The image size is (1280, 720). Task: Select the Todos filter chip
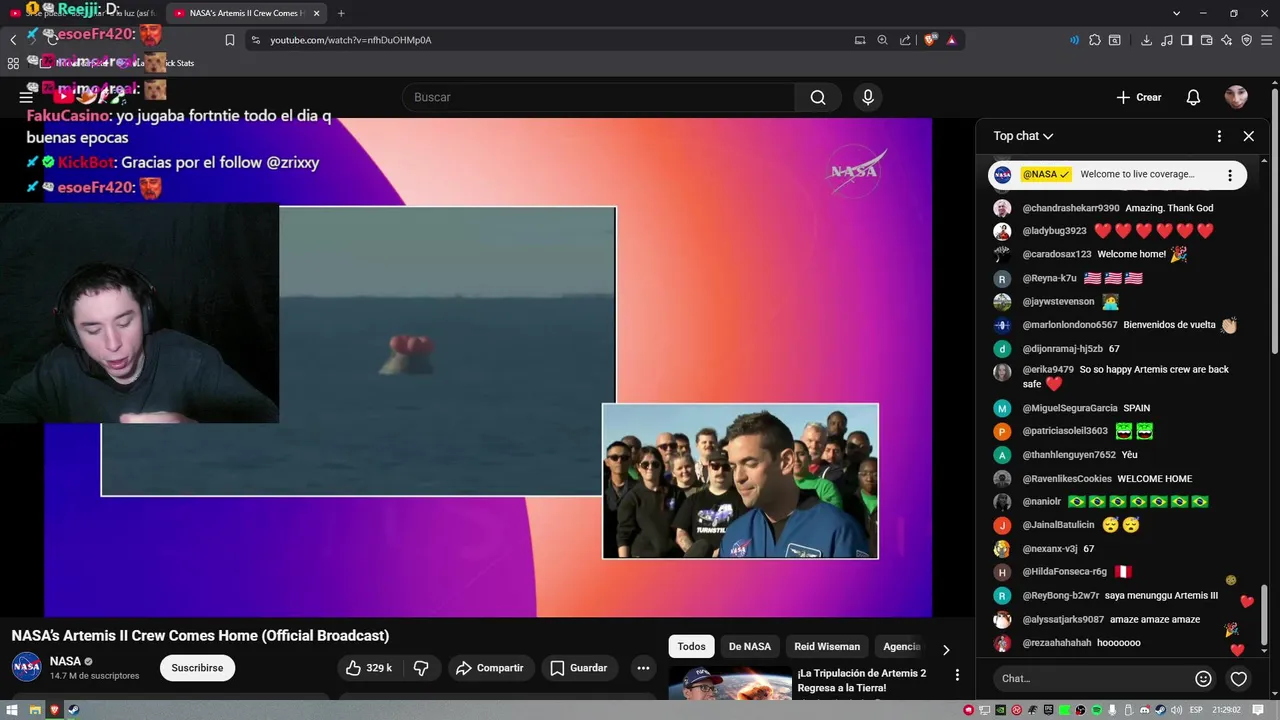click(691, 647)
